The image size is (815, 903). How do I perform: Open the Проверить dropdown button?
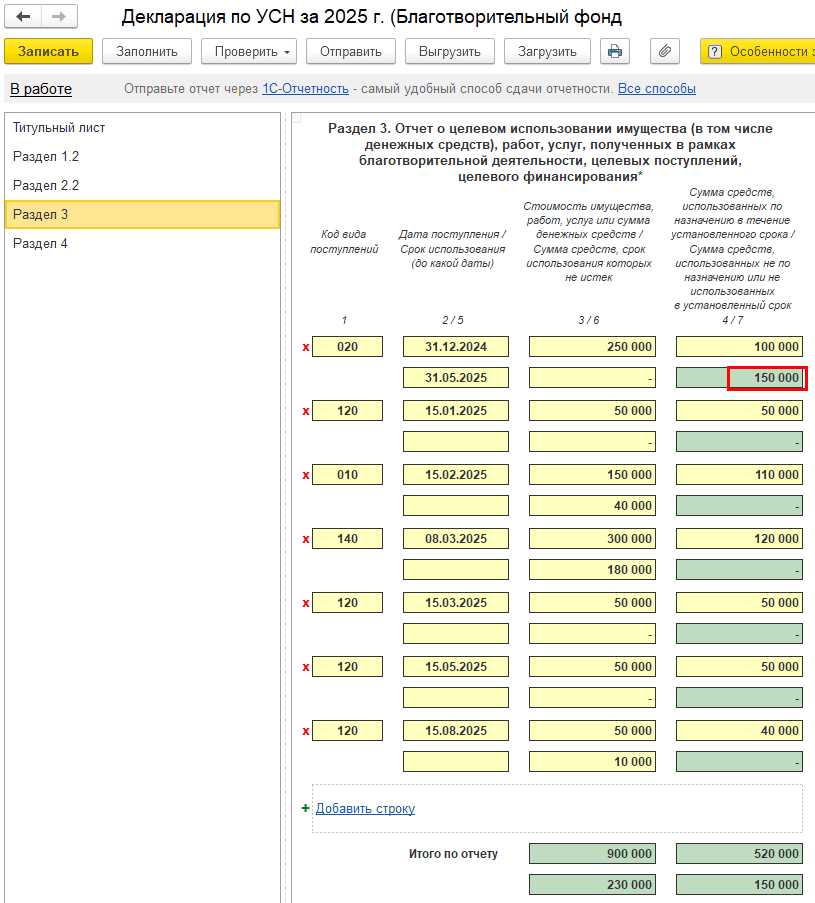(x=249, y=51)
